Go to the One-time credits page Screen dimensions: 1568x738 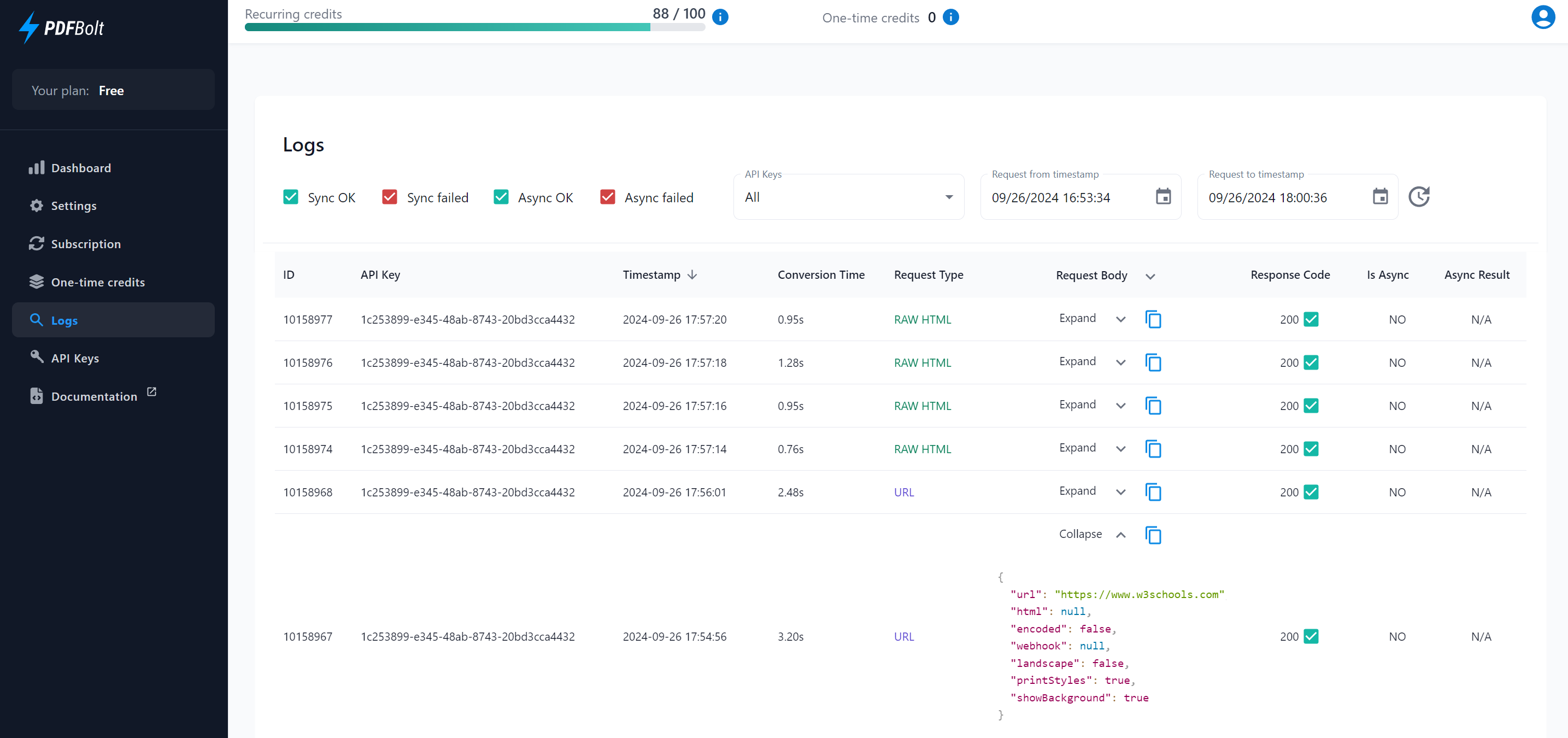[113, 282]
